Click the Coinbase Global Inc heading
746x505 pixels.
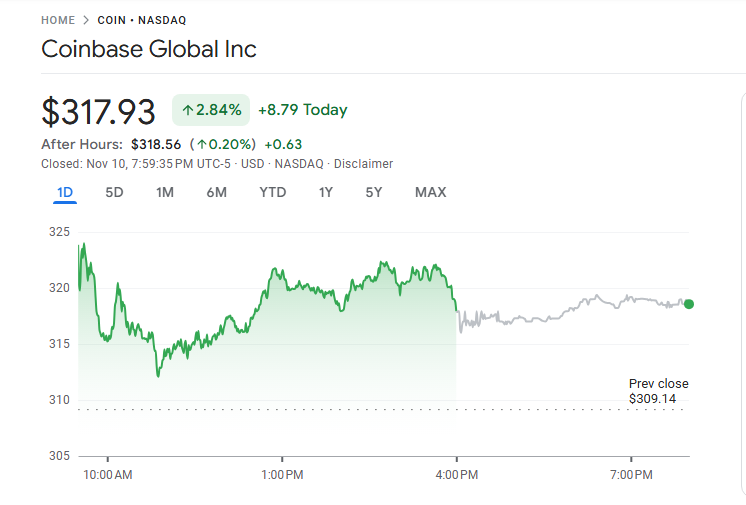[149, 49]
